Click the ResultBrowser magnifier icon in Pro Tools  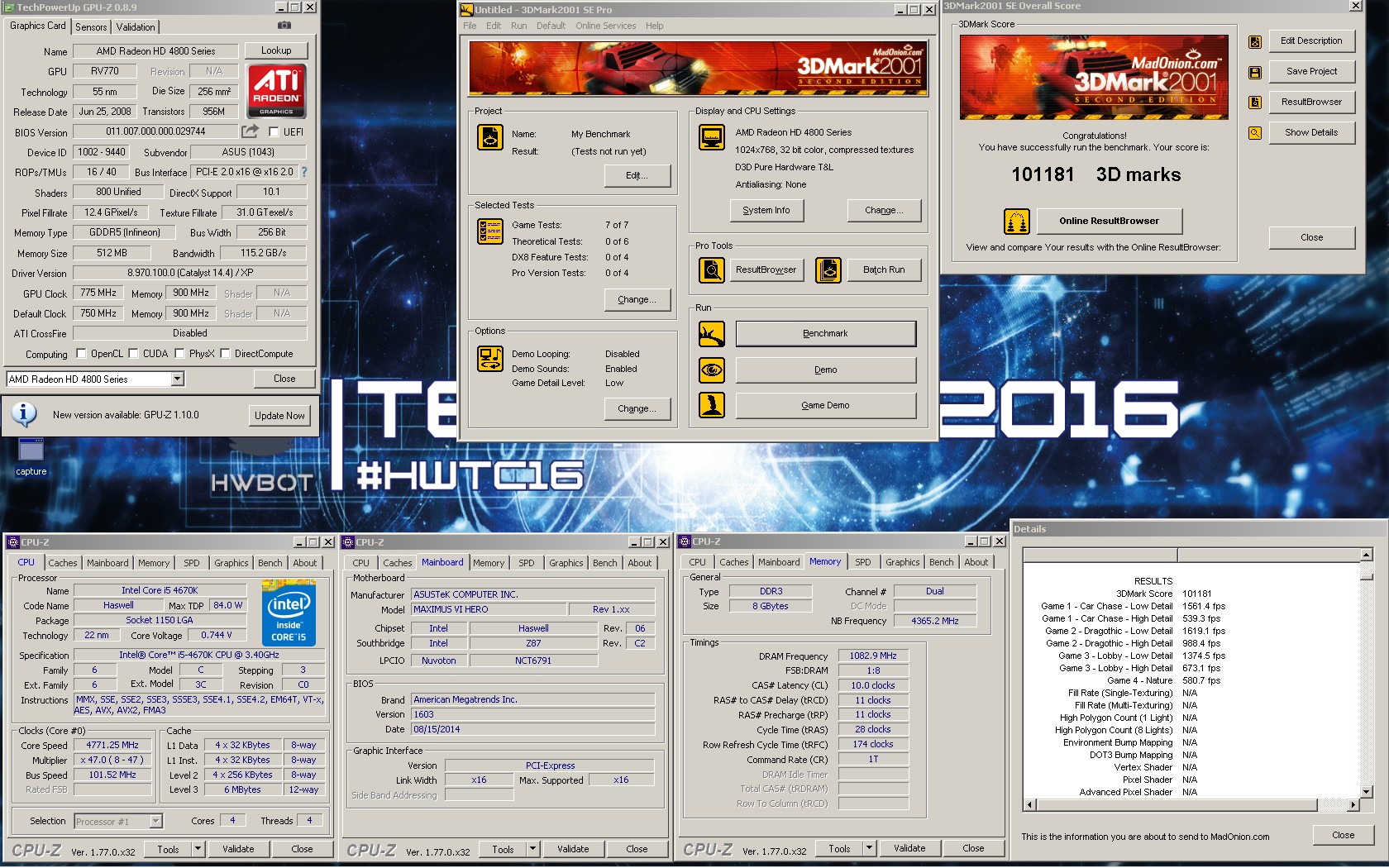point(712,269)
